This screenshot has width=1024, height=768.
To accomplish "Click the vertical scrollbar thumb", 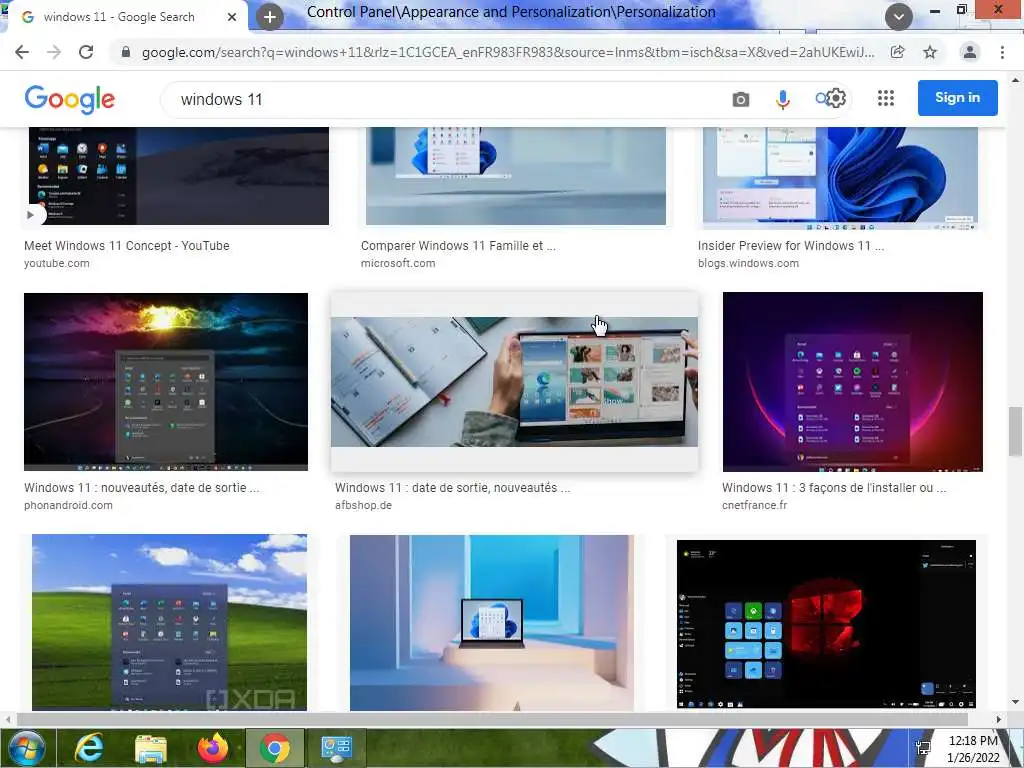I will (x=1015, y=431).
